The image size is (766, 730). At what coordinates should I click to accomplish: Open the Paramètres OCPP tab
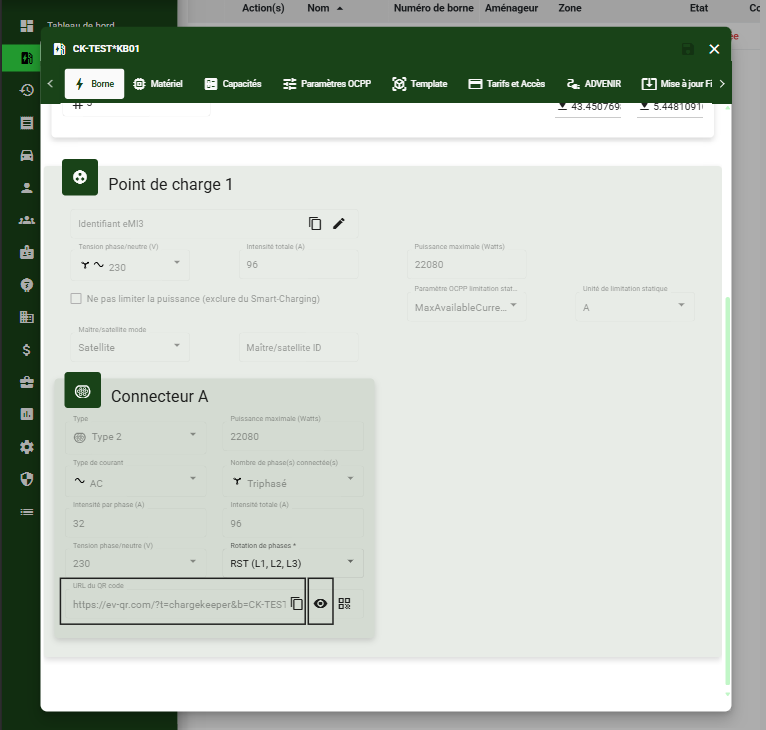tap(327, 84)
